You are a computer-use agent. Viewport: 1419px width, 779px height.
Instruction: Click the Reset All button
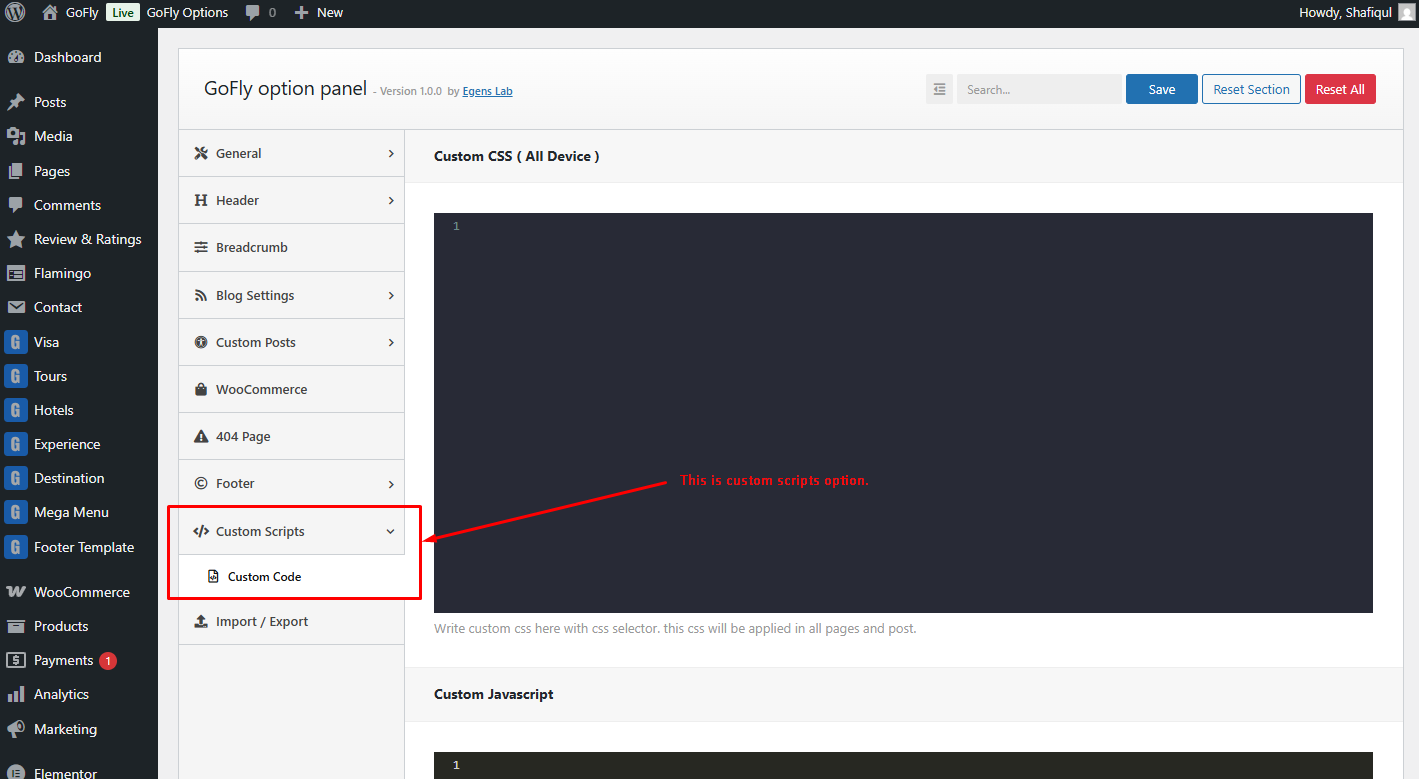click(1340, 89)
